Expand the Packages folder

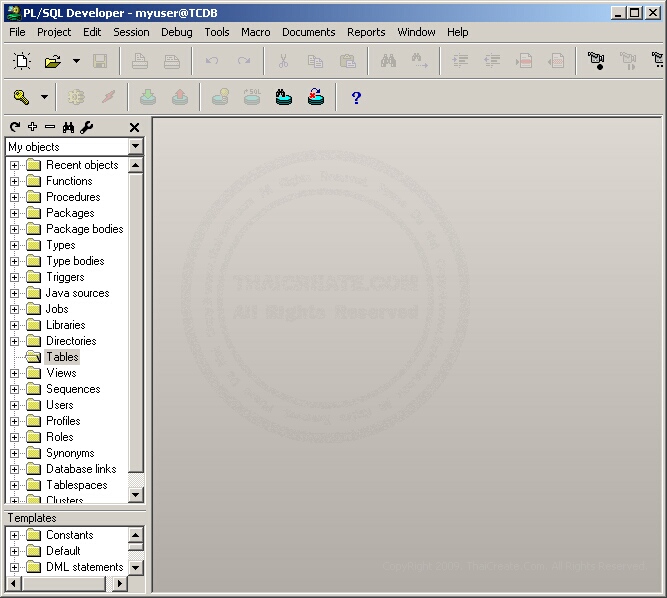click(14, 213)
